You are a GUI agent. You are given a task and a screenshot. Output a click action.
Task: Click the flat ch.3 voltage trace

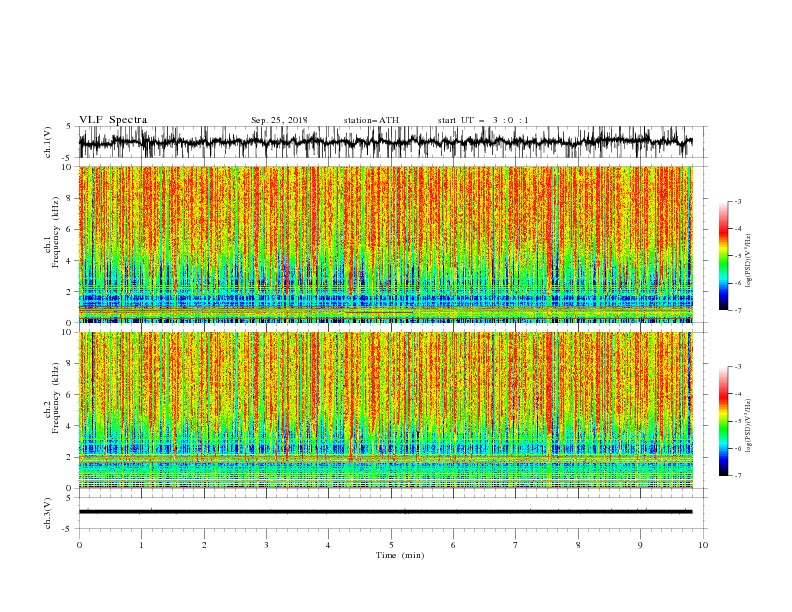[385, 512]
